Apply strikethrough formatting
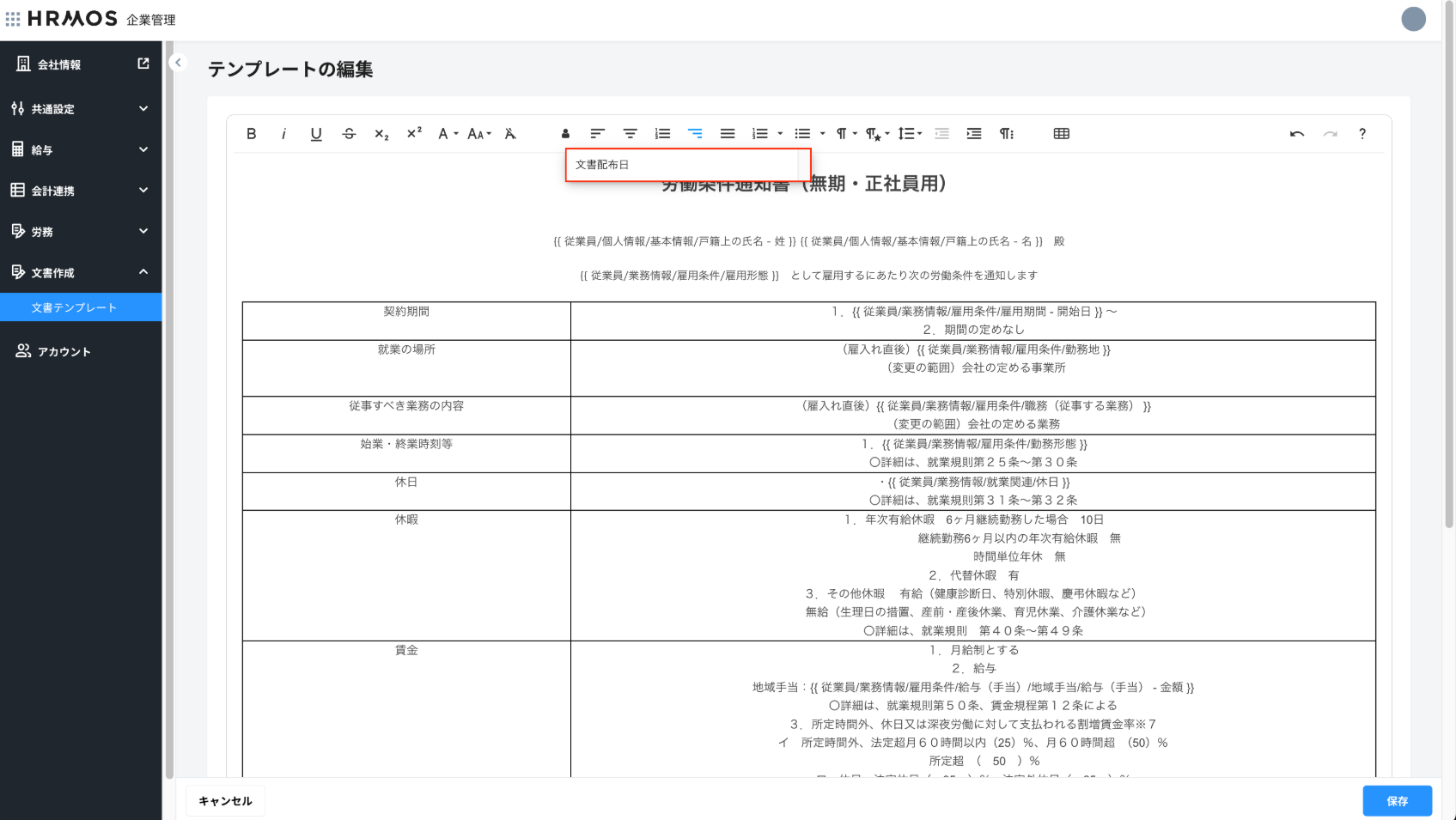Image resolution: width=1456 pixels, height=820 pixels. (349, 134)
